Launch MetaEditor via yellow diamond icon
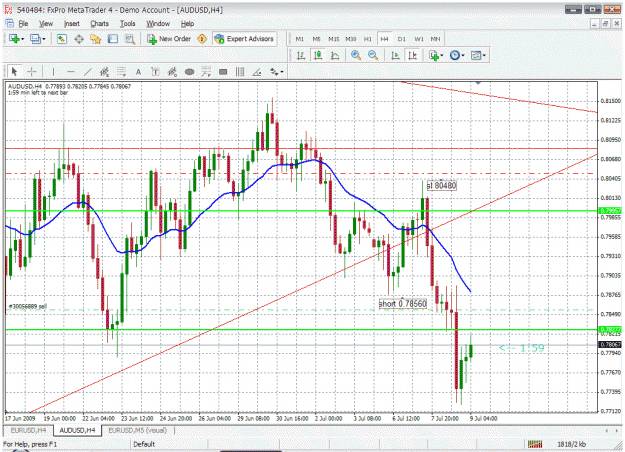 coord(202,39)
